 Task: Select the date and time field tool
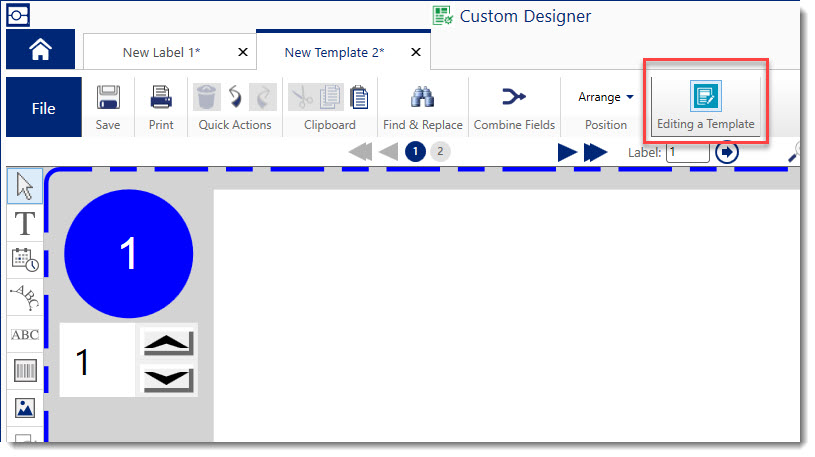[25, 260]
